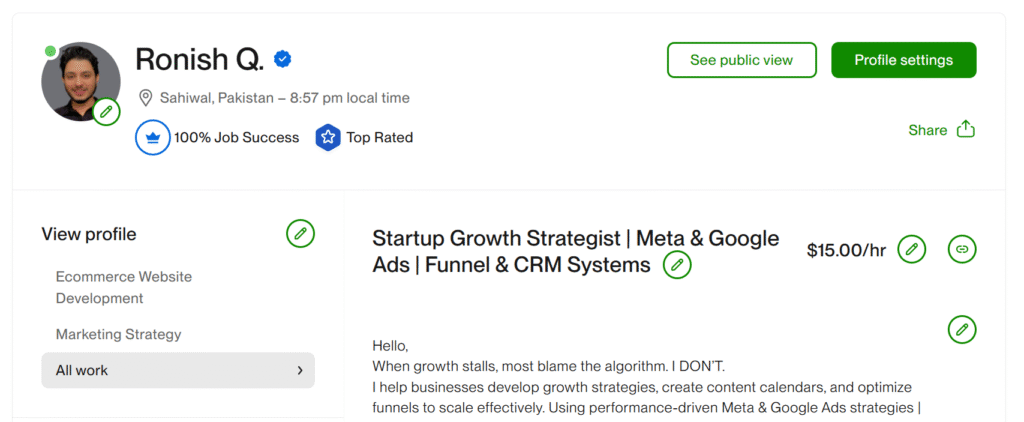Click the share upload icon
This screenshot has height=422, width=1024.
(x=965, y=130)
